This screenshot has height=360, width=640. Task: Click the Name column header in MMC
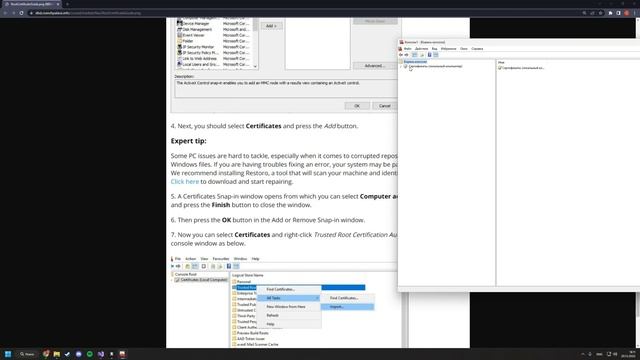coord(501,62)
